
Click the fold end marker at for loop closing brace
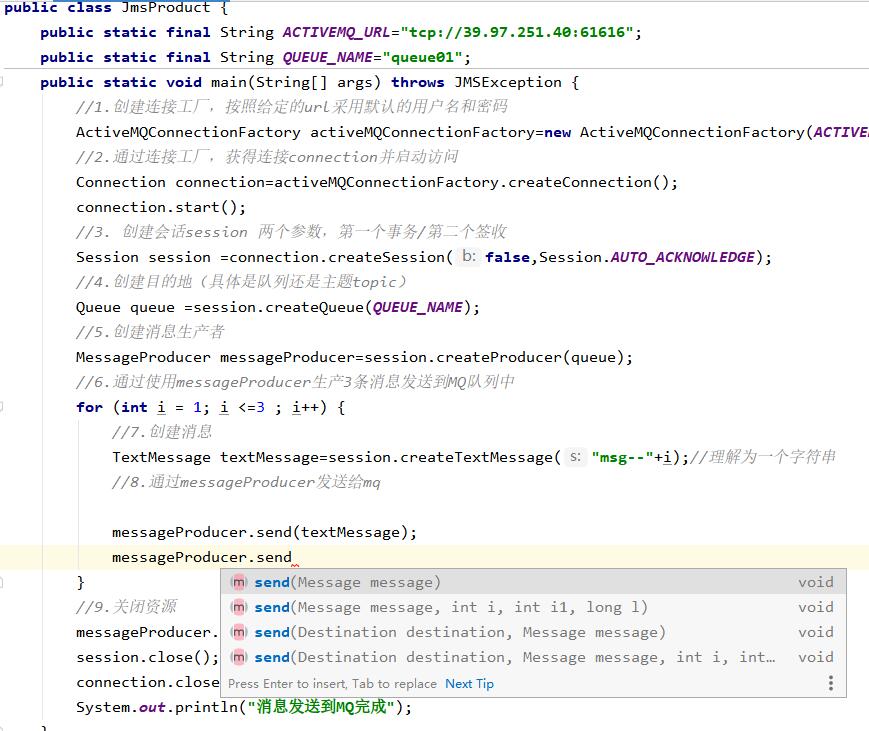click(x=3, y=582)
